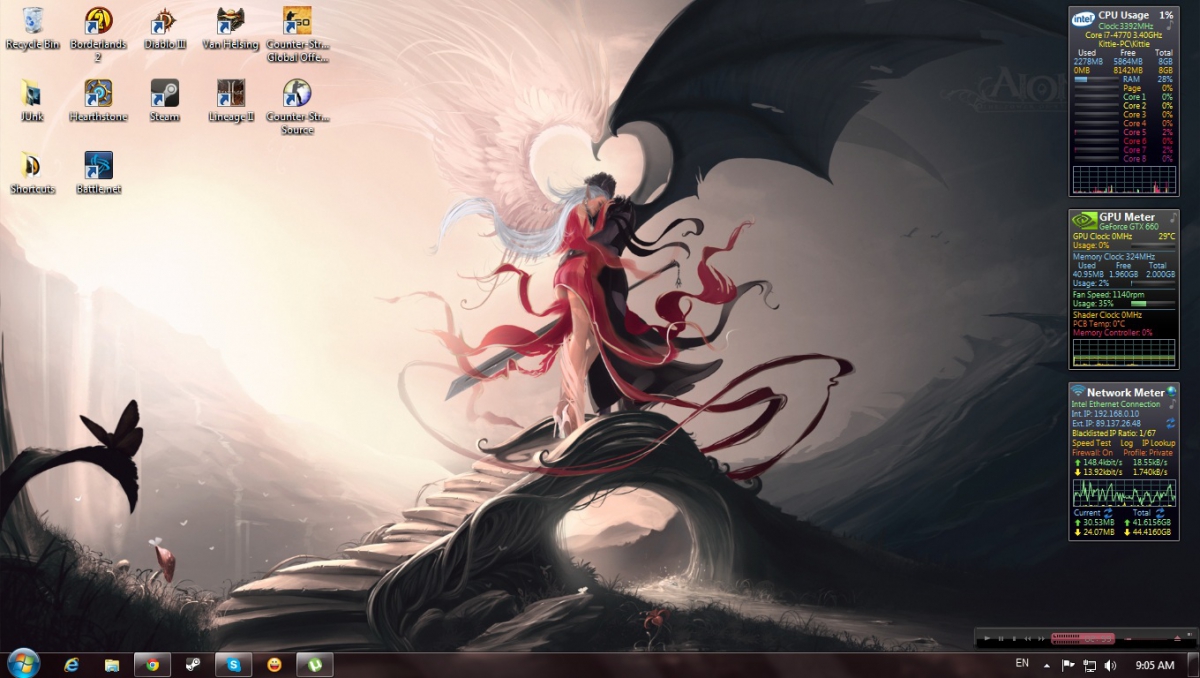The height and width of the screenshot is (678, 1200).
Task: Click the Intel logo in CPU gadget
Action: click(x=1083, y=19)
